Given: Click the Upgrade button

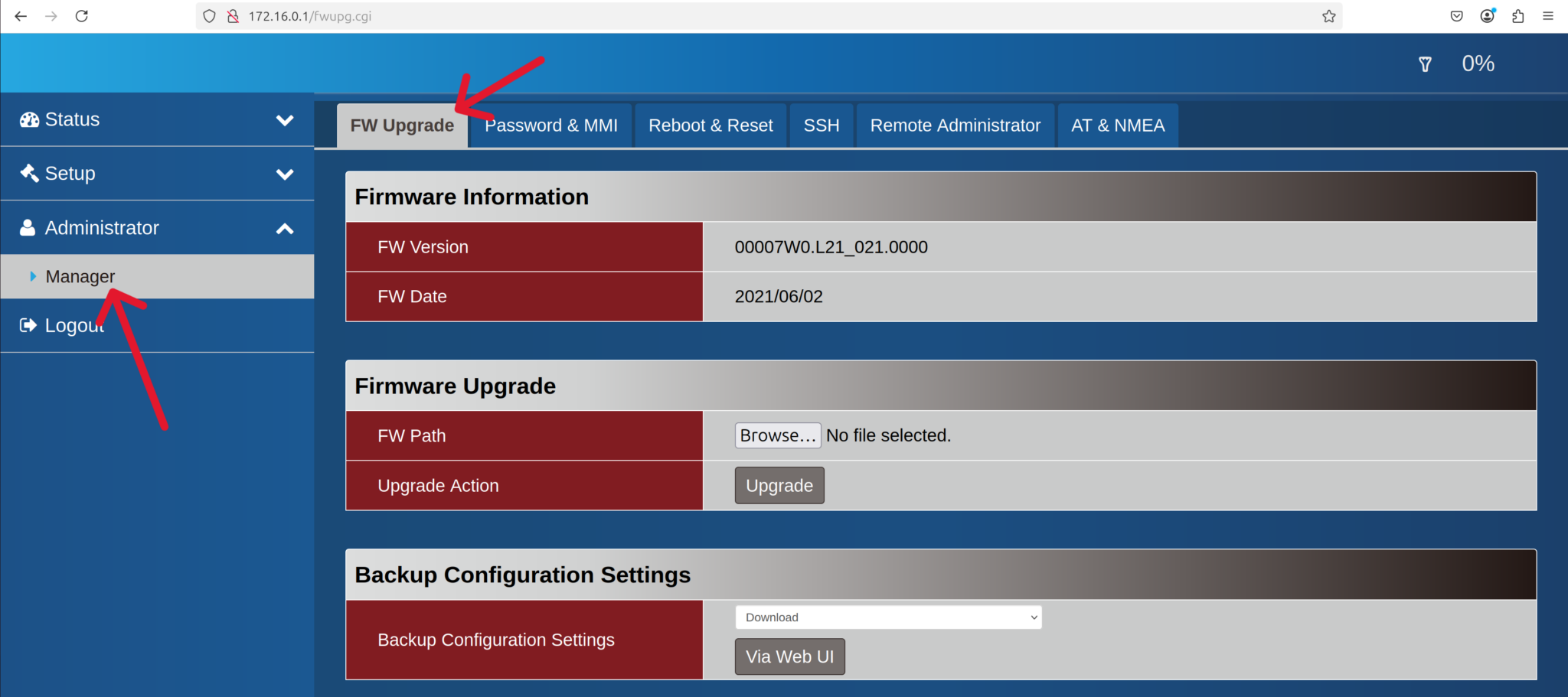Looking at the screenshot, I should click(x=779, y=485).
